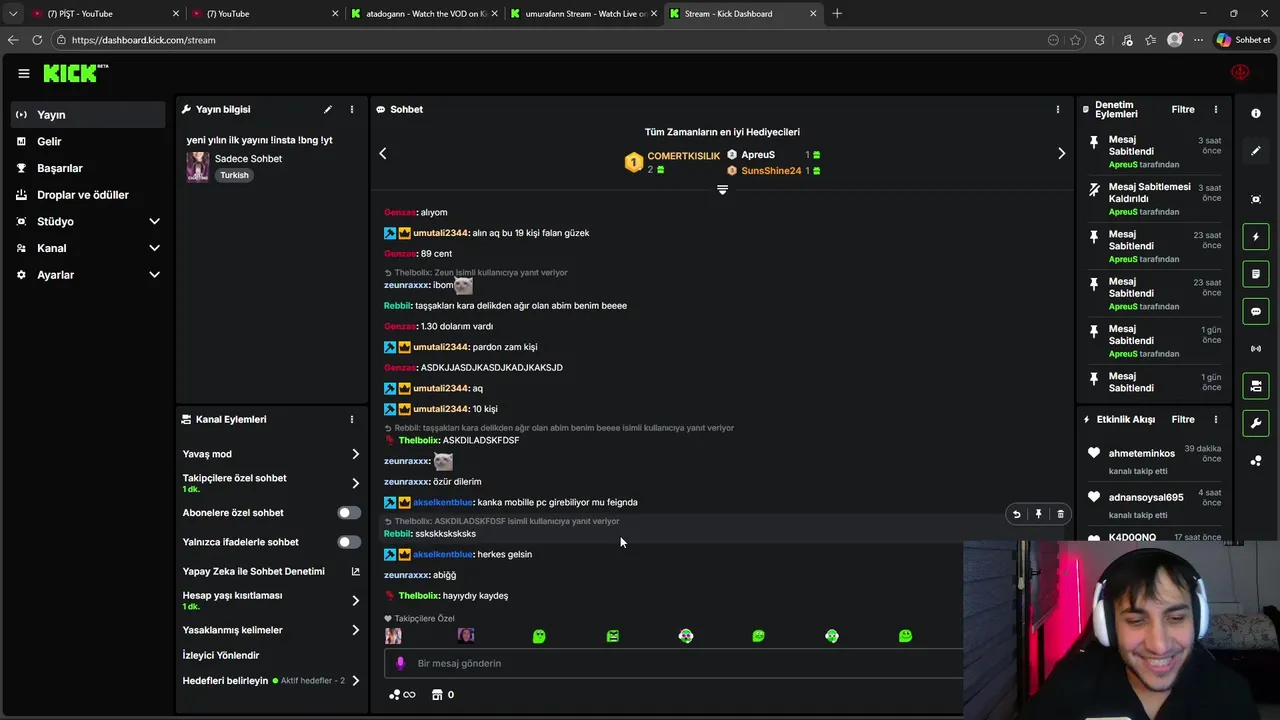The width and height of the screenshot is (1280, 720).
Task: Collapse the top gifters banner with the down arrow
Action: [722, 189]
